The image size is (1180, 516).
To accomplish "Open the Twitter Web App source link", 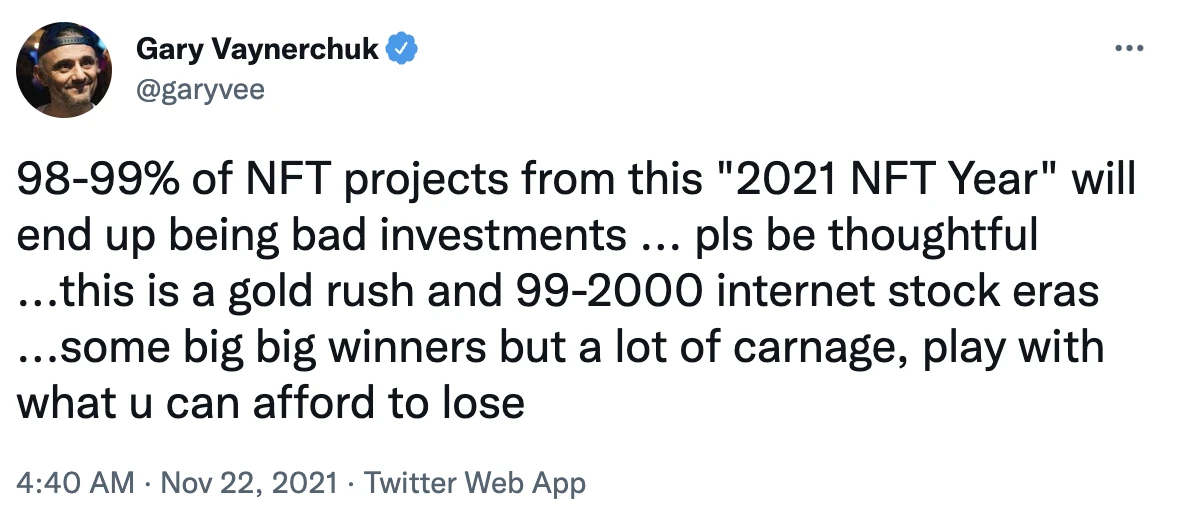I will tap(475, 482).
